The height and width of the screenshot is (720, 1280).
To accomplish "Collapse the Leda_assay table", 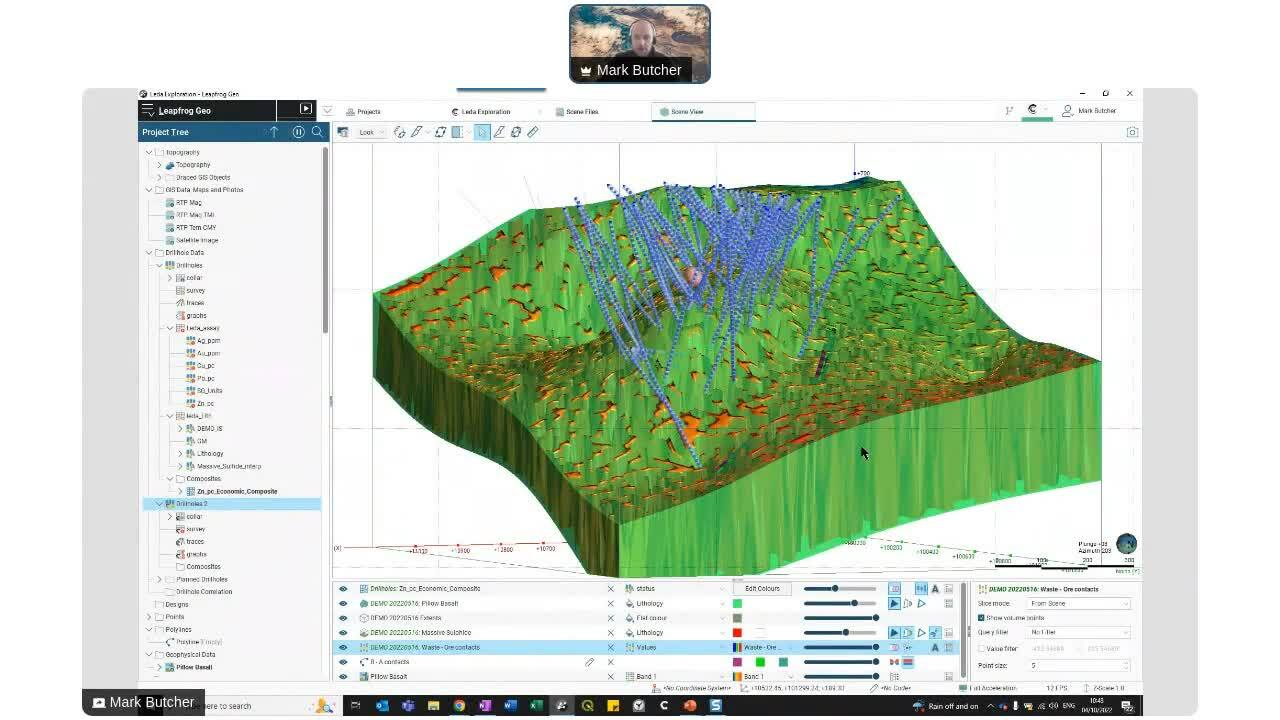I will (170, 328).
